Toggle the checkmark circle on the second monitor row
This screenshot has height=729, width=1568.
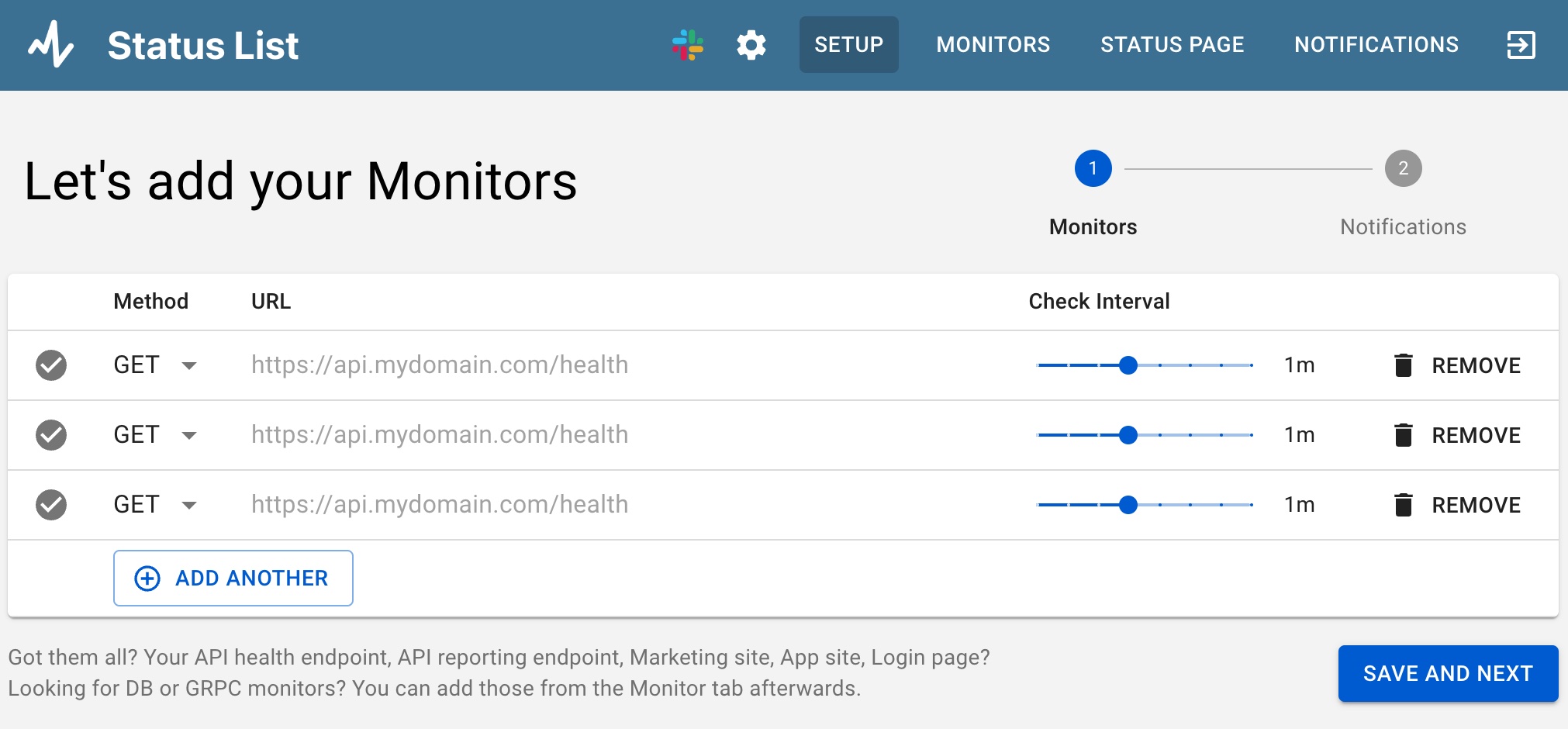click(50, 434)
